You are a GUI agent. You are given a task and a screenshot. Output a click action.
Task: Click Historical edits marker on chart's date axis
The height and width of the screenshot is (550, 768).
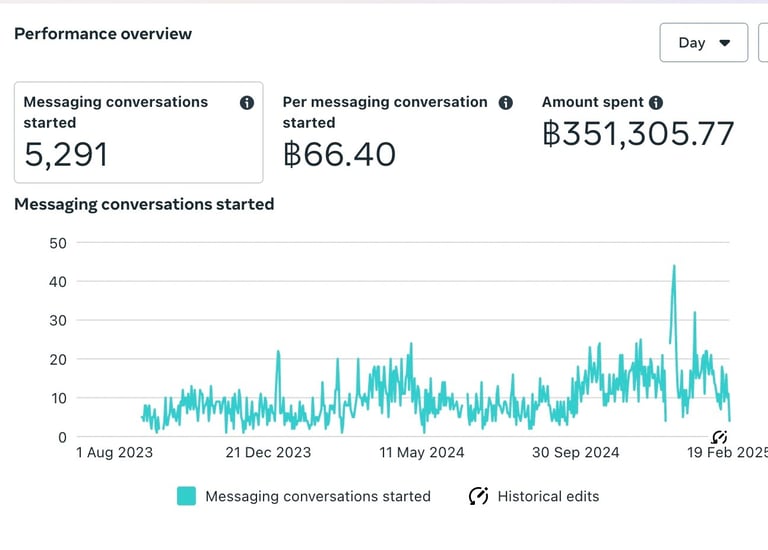click(x=719, y=436)
